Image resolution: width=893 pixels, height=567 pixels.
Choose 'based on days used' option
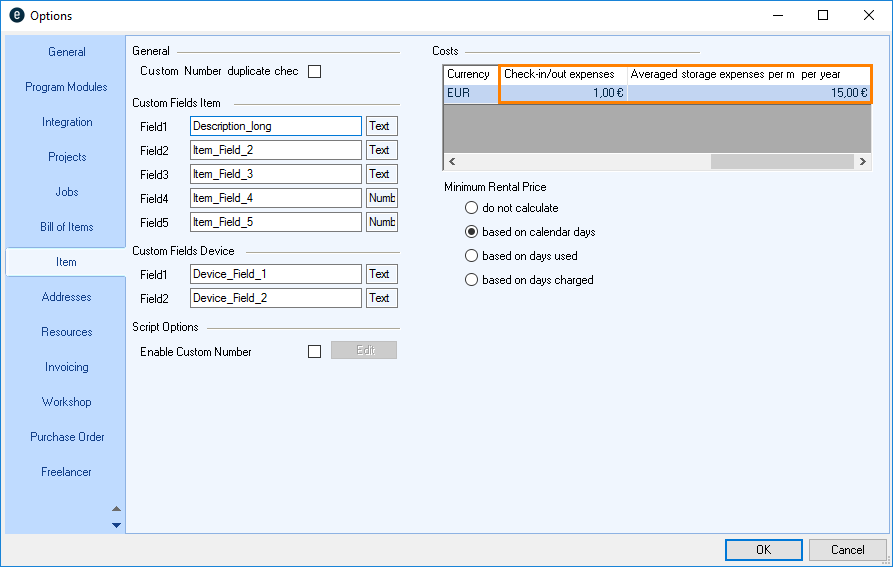click(472, 256)
